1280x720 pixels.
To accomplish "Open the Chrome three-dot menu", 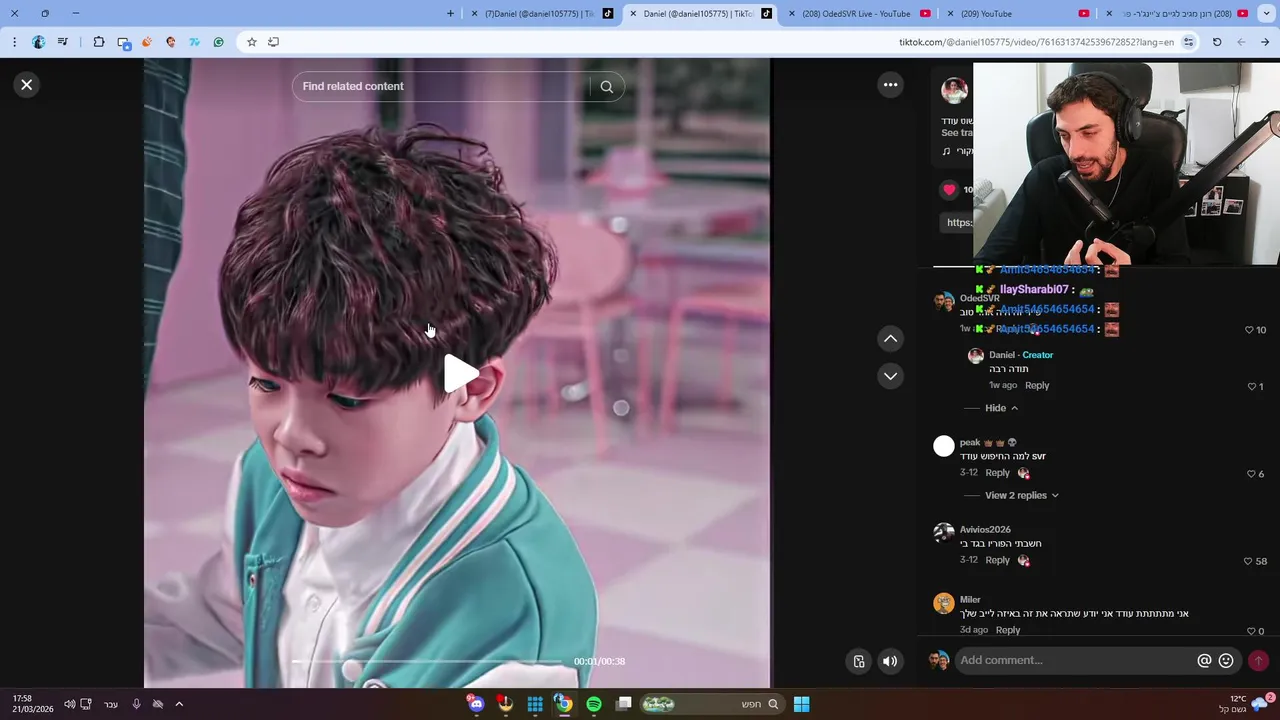I will (x=14, y=42).
